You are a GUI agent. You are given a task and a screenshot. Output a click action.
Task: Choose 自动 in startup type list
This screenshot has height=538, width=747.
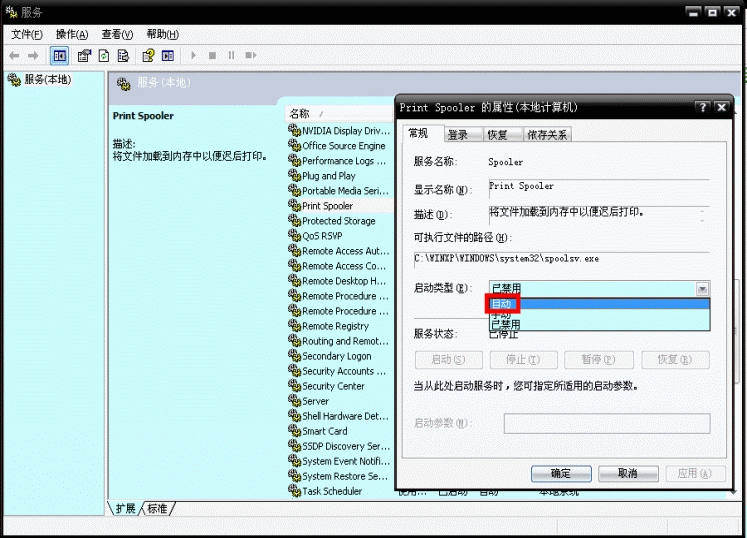[x=599, y=304]
